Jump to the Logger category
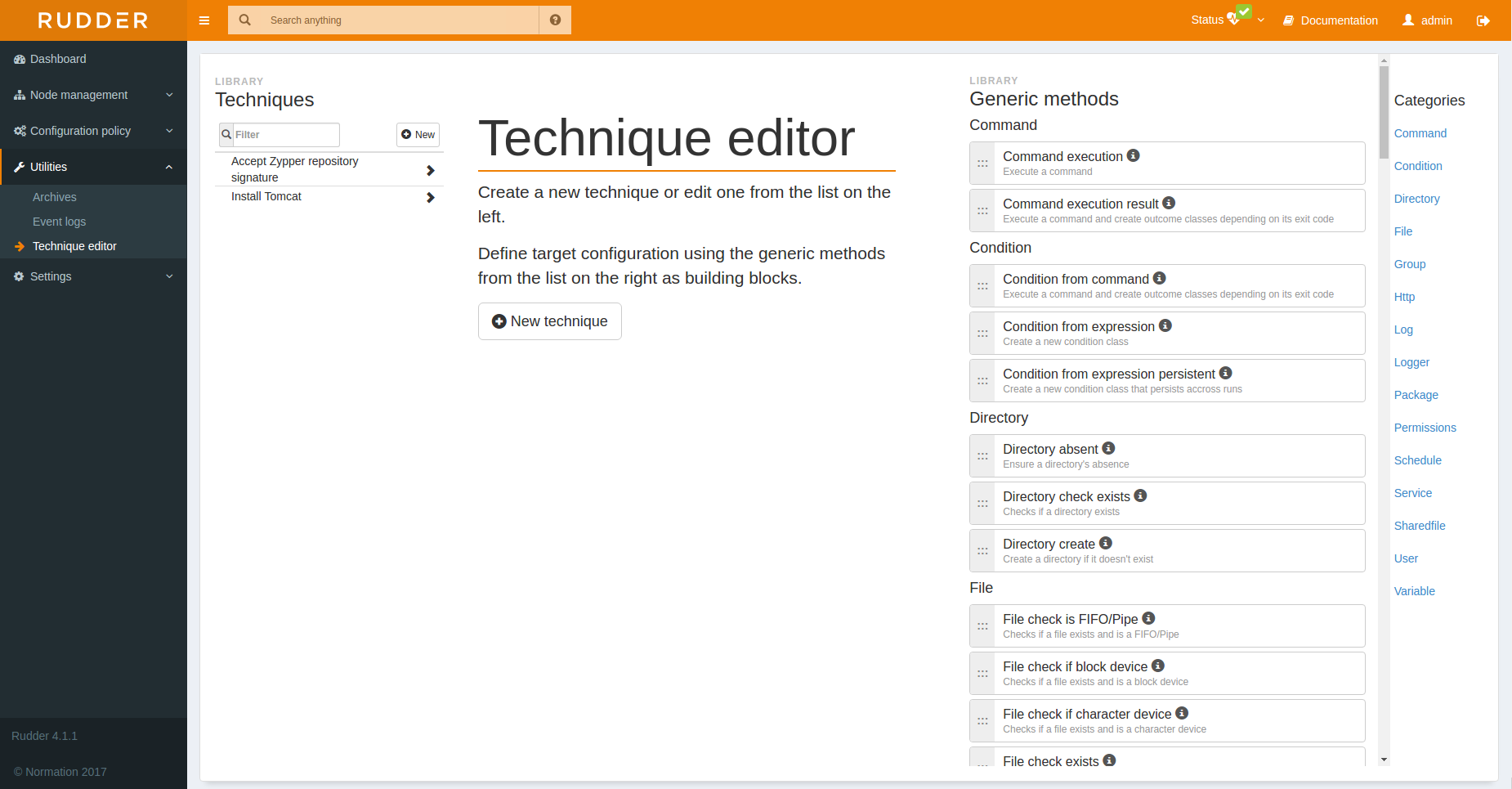Screen dimensions: 1512x789 [1411, 362]
